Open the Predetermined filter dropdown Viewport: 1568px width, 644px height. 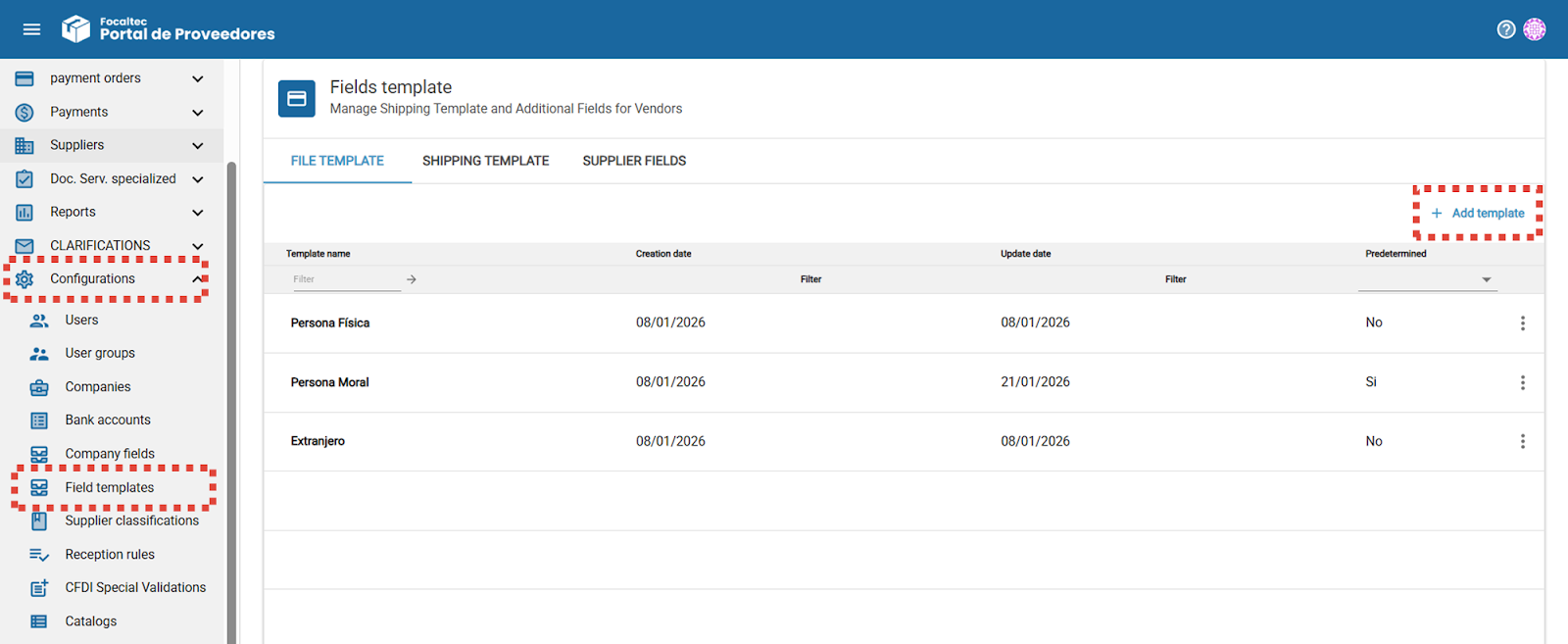tap(1427, 279)
